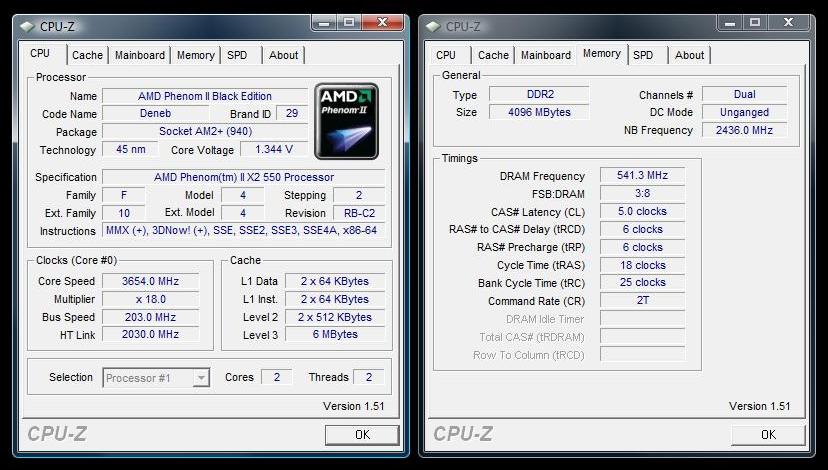Click the Brand ID value 29
The image size is (828, 470).
[291, 114]
